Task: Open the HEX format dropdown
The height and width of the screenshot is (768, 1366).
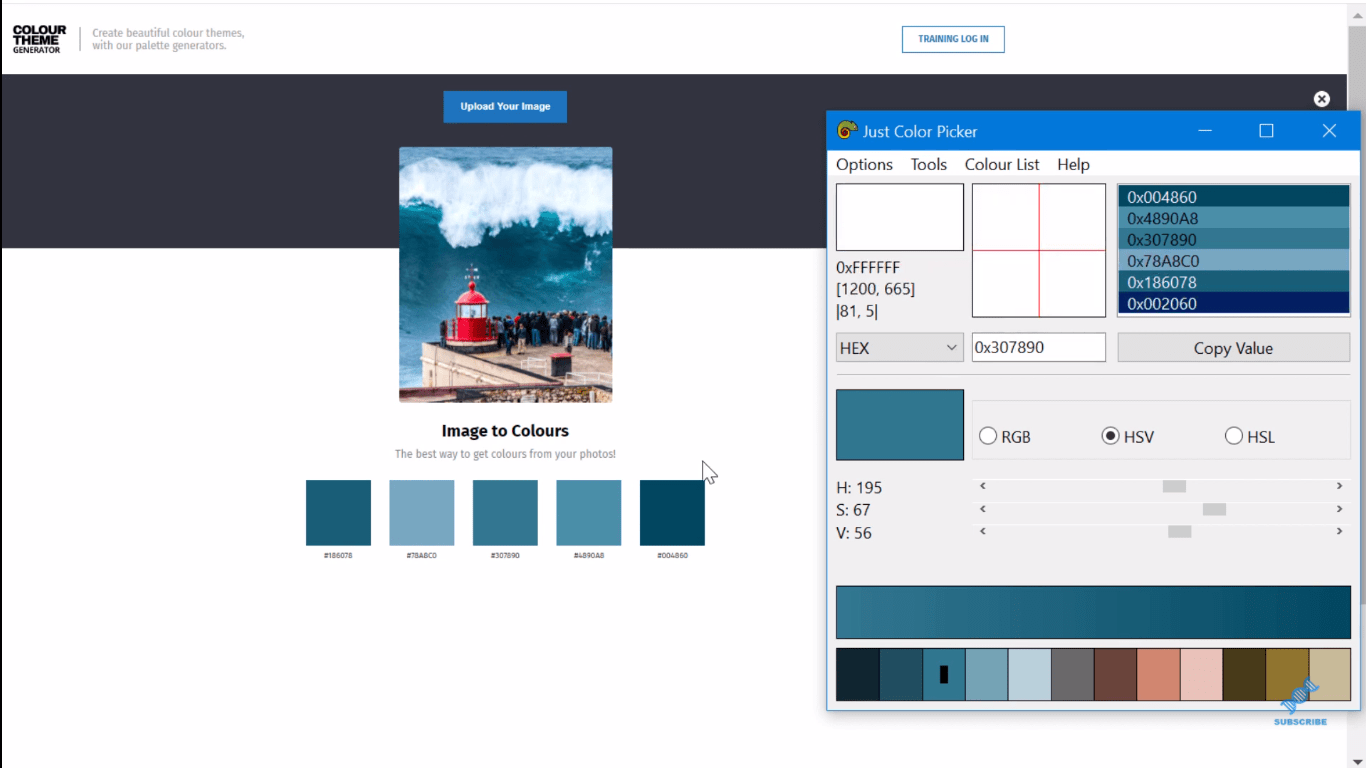Action: [899, 348]
